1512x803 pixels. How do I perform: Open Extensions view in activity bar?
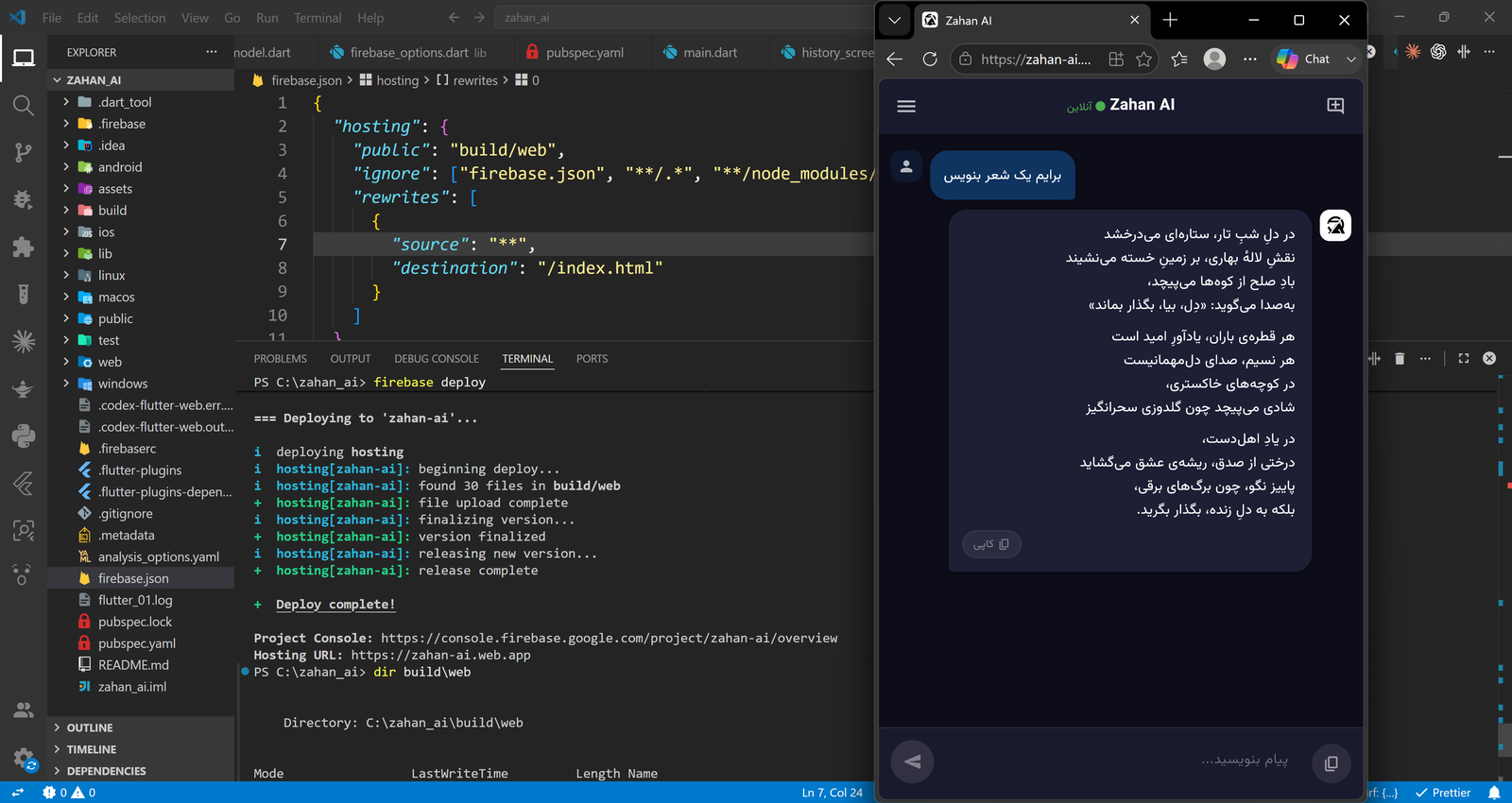click(x=24, y=247)
